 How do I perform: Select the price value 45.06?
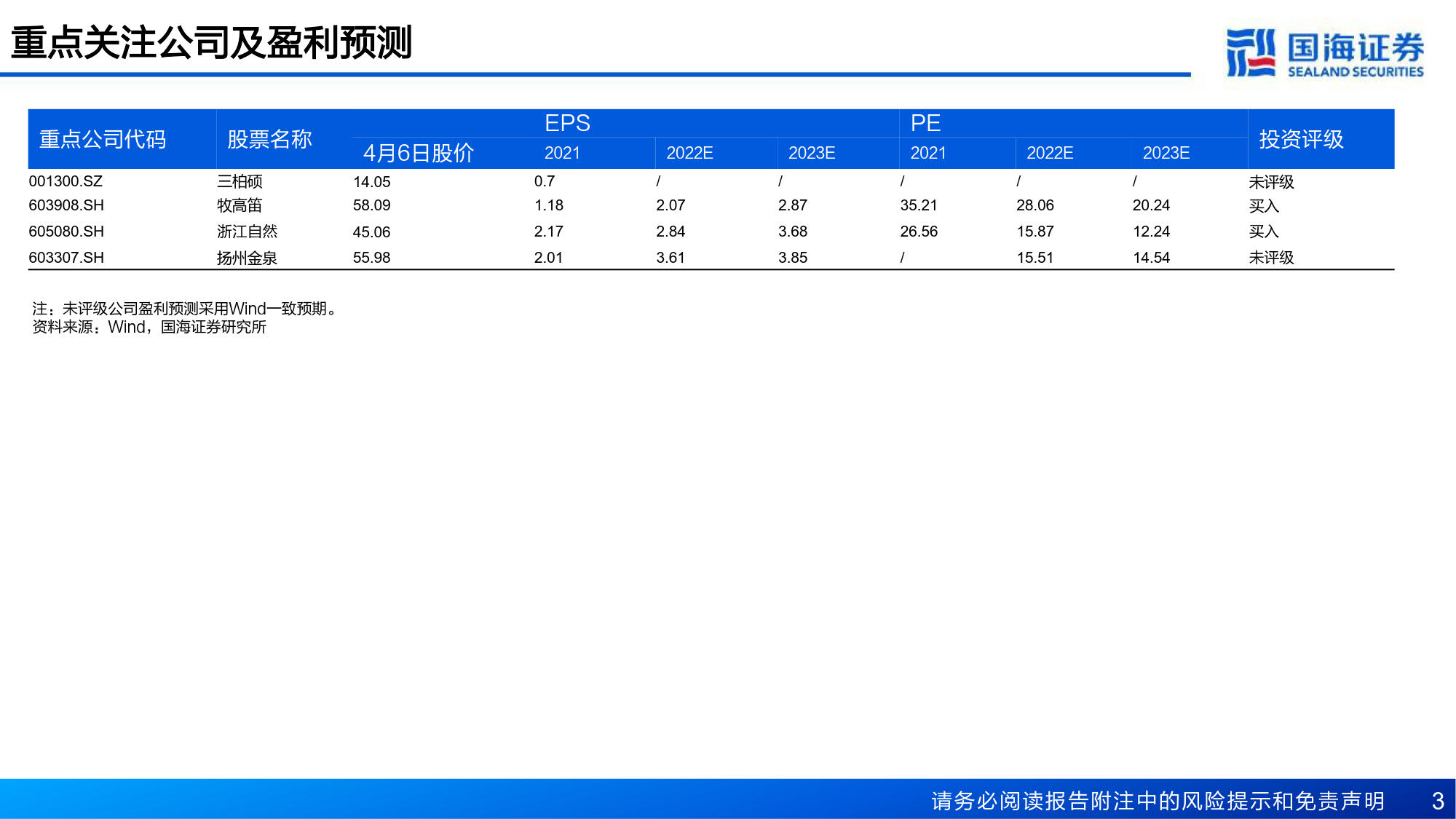coord(372,232)
